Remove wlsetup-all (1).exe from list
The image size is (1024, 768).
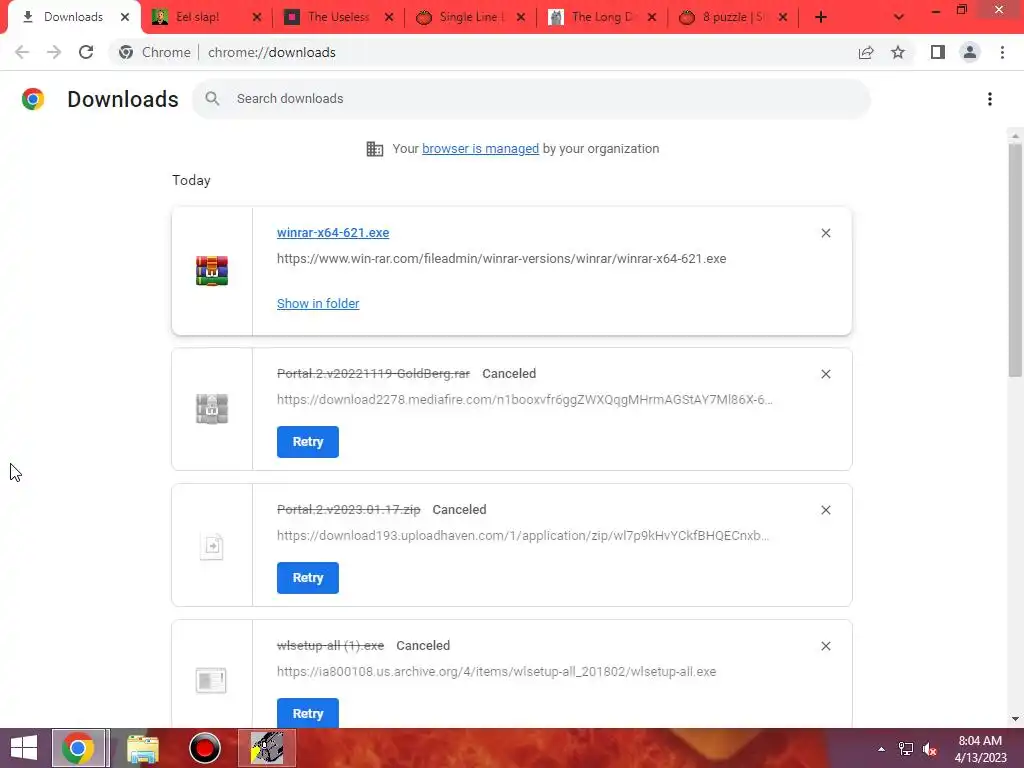pyautogui.click(x=825, y=646)
